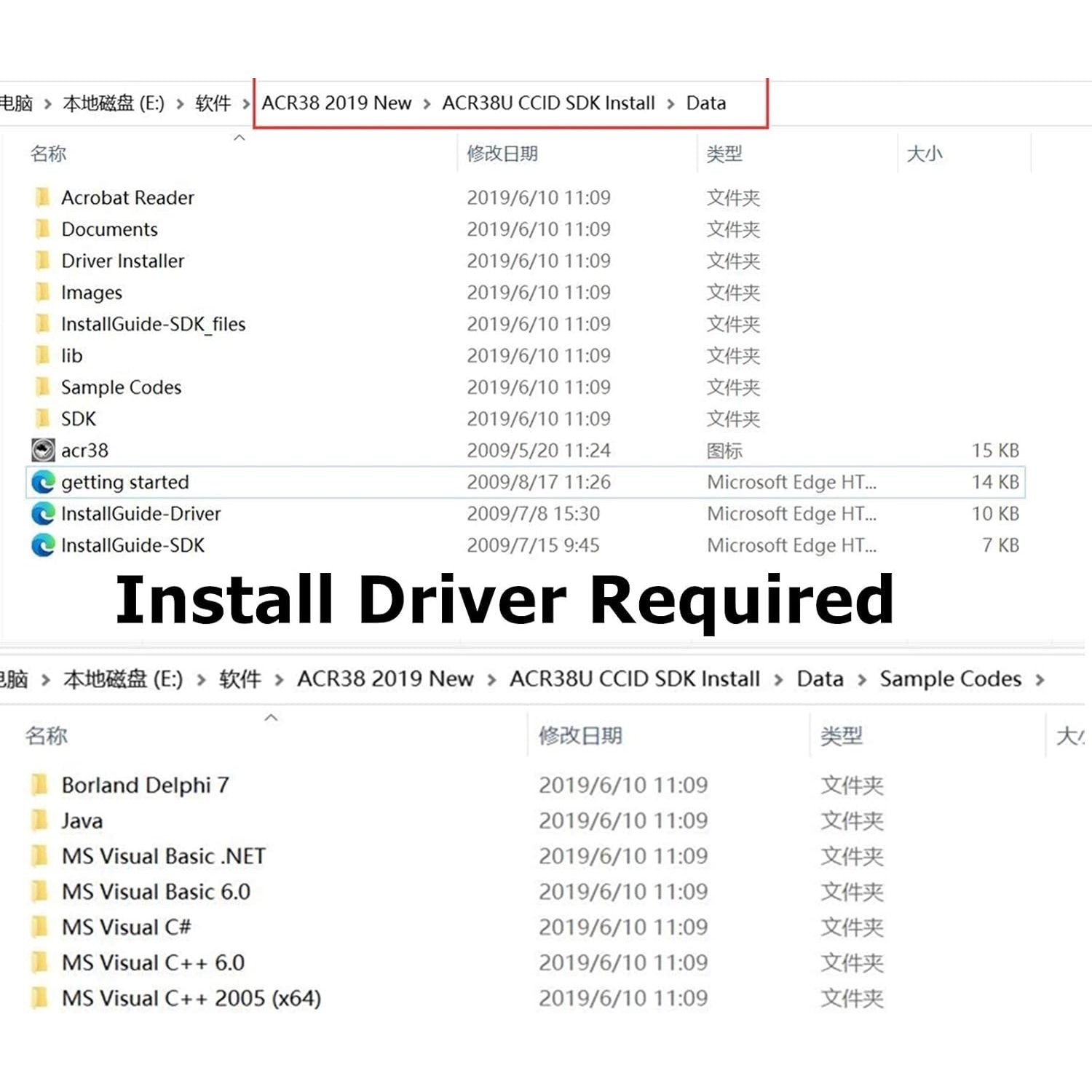Select the Driver Installer folder icon
The height and width of the screenshot is (1092, 1092).
(x=43, y=261)
